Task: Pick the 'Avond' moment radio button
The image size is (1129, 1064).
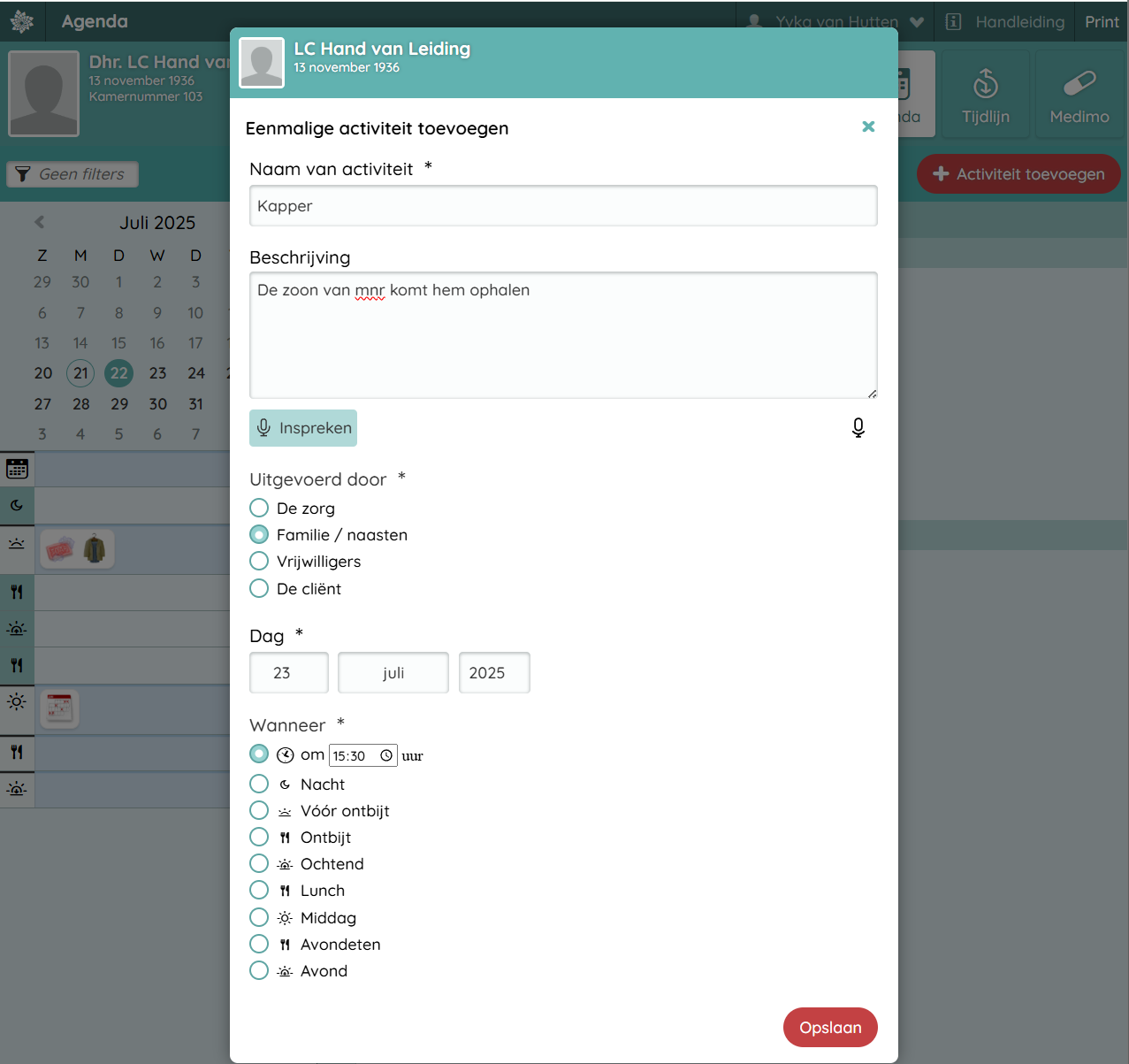Action: click(x=259, y=970)
